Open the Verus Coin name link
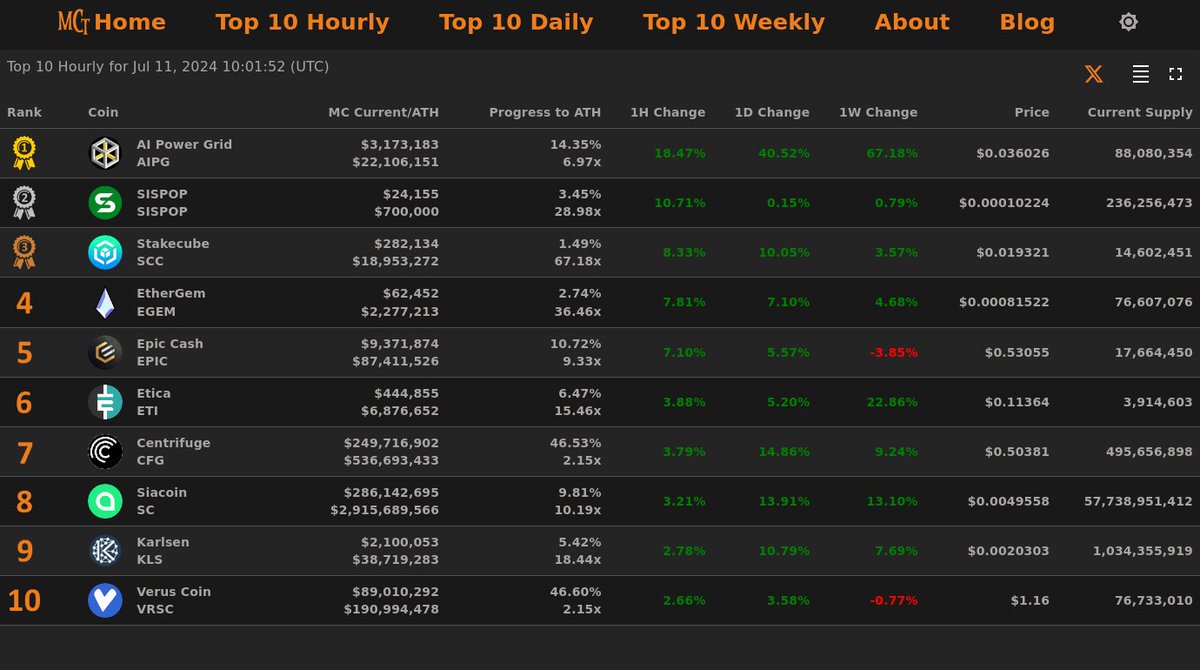Screen dimensions: 1200x670 [174, 592]
